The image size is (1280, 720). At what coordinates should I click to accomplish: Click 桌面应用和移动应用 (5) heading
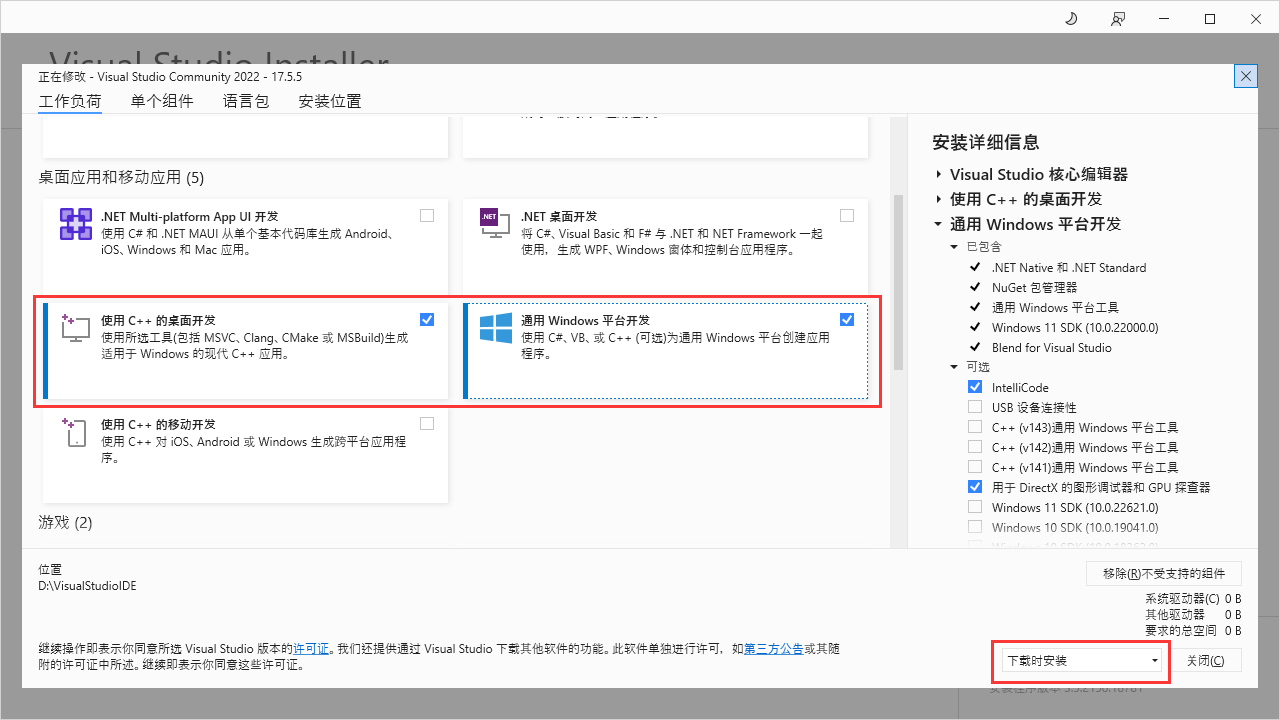pos(121,178)
